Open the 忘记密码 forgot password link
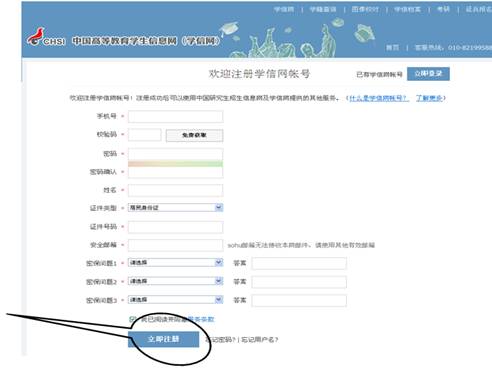Image resolution: width=492 pixels, height=371 pixels. pos(220,340)
